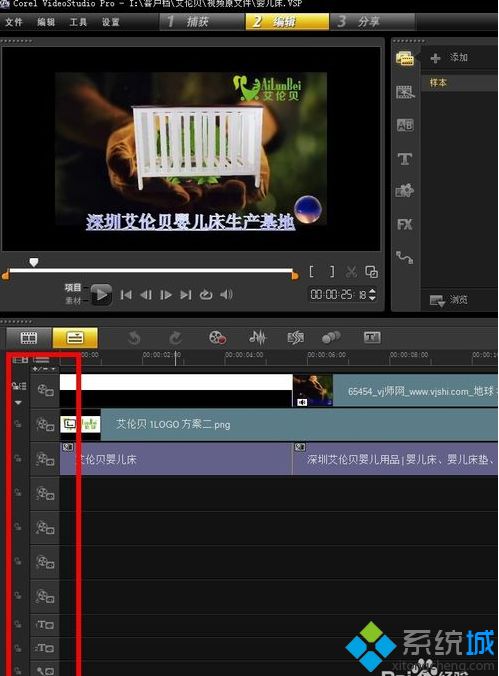Click the left orange trim marker
This screenshot has height=676, width=499.
tap(6, 275)
